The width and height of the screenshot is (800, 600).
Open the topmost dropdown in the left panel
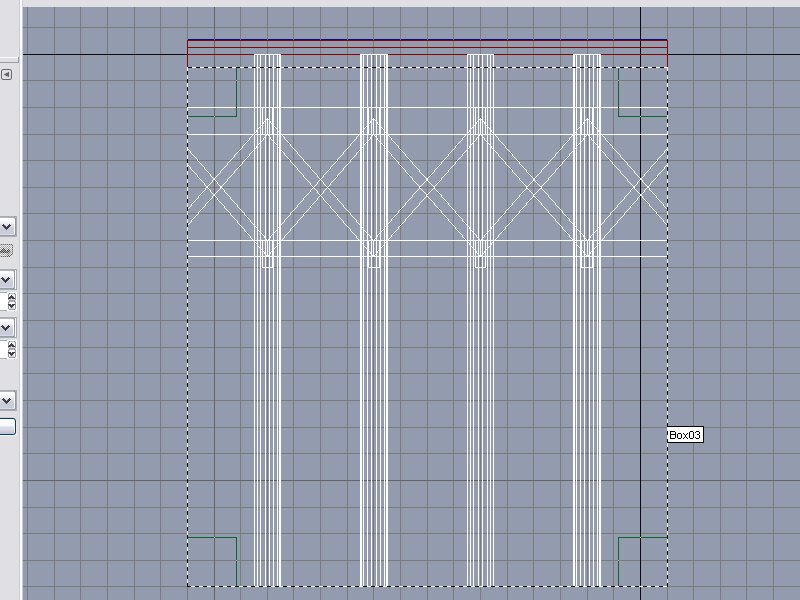(7, 227)
